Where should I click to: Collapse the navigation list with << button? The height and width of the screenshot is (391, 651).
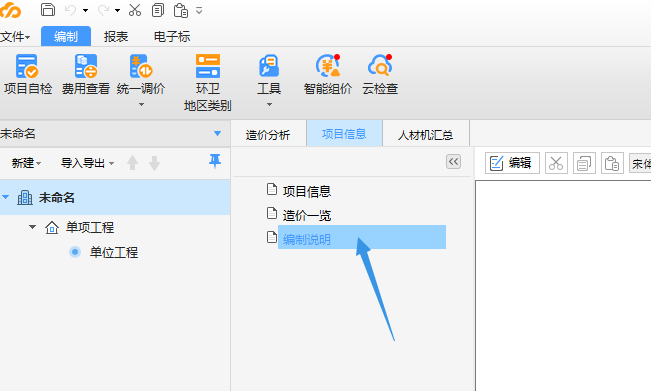tap(453, 161)
